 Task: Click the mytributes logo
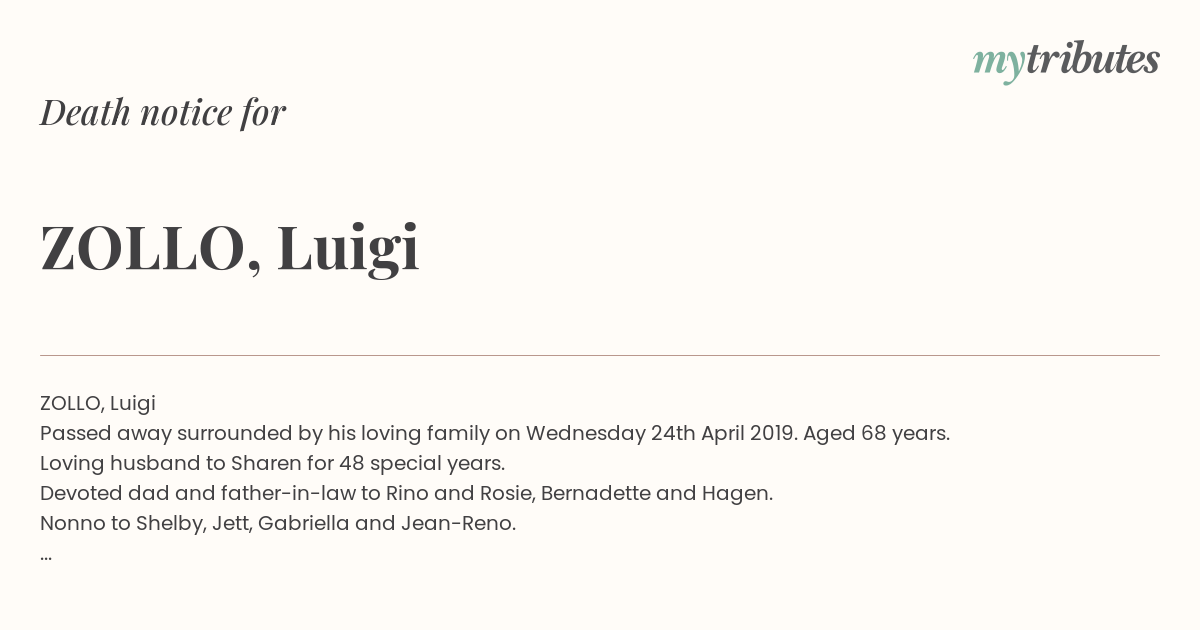[1066, 62]
